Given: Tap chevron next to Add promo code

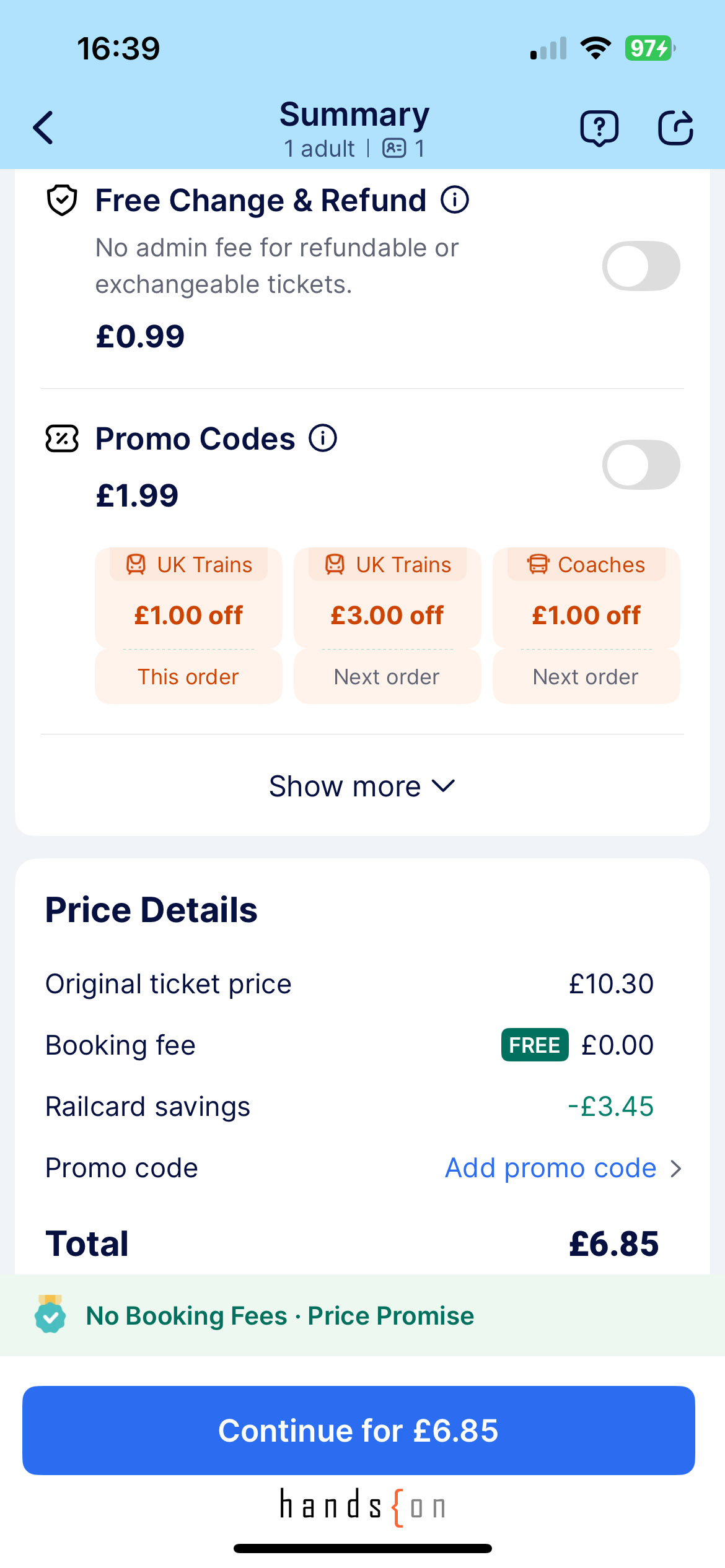Looking at the screenshot, I should (676, 1169).
